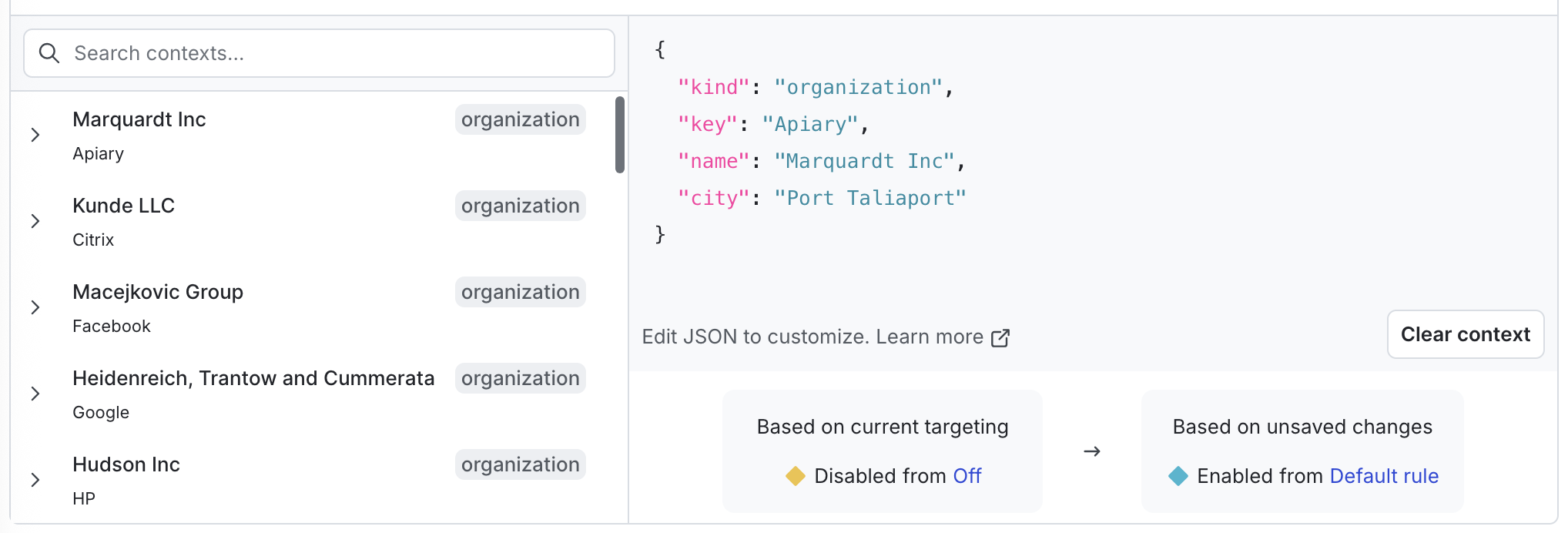Follow the Off variation link

[967, 476]
